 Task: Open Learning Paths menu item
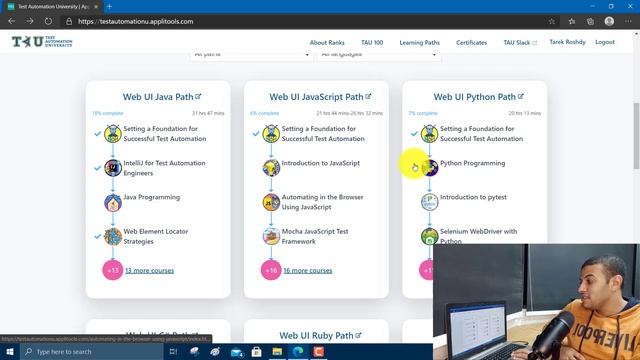click(419, 42)
